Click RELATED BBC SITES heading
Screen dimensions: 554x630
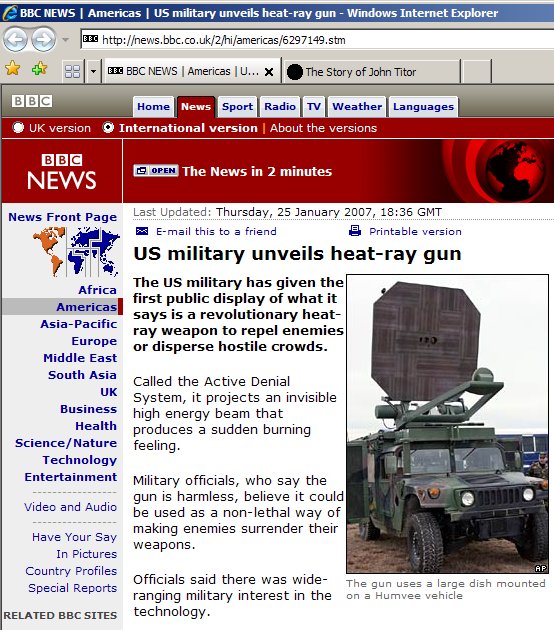(60, 616)
